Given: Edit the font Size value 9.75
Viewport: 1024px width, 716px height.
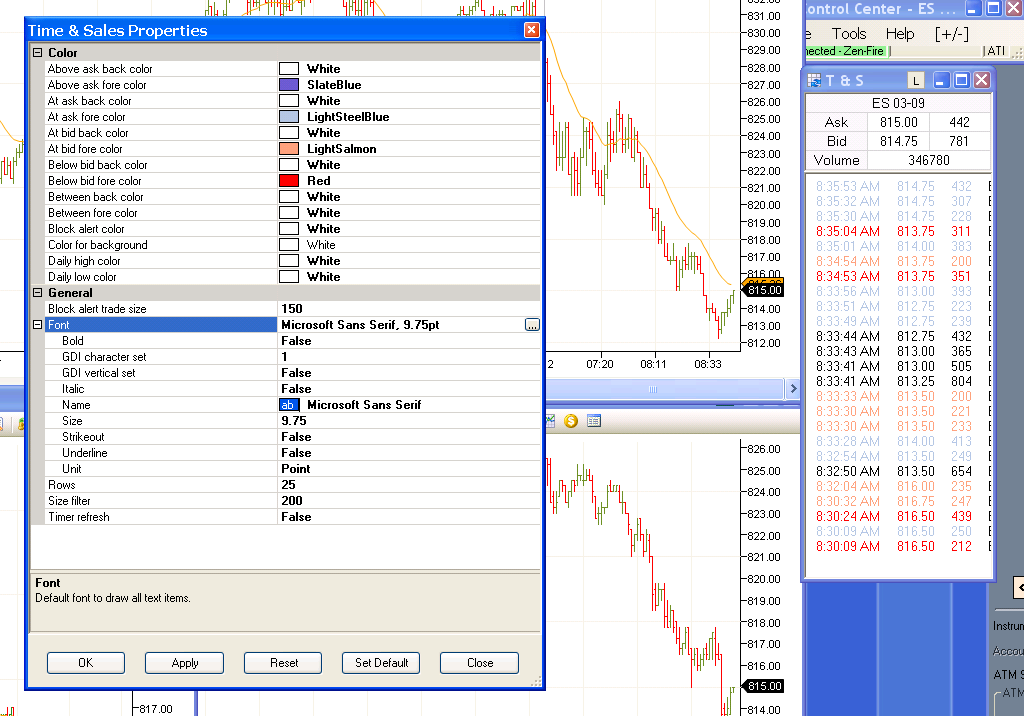Looking at the screenshot, I should [x=409, y=421].
